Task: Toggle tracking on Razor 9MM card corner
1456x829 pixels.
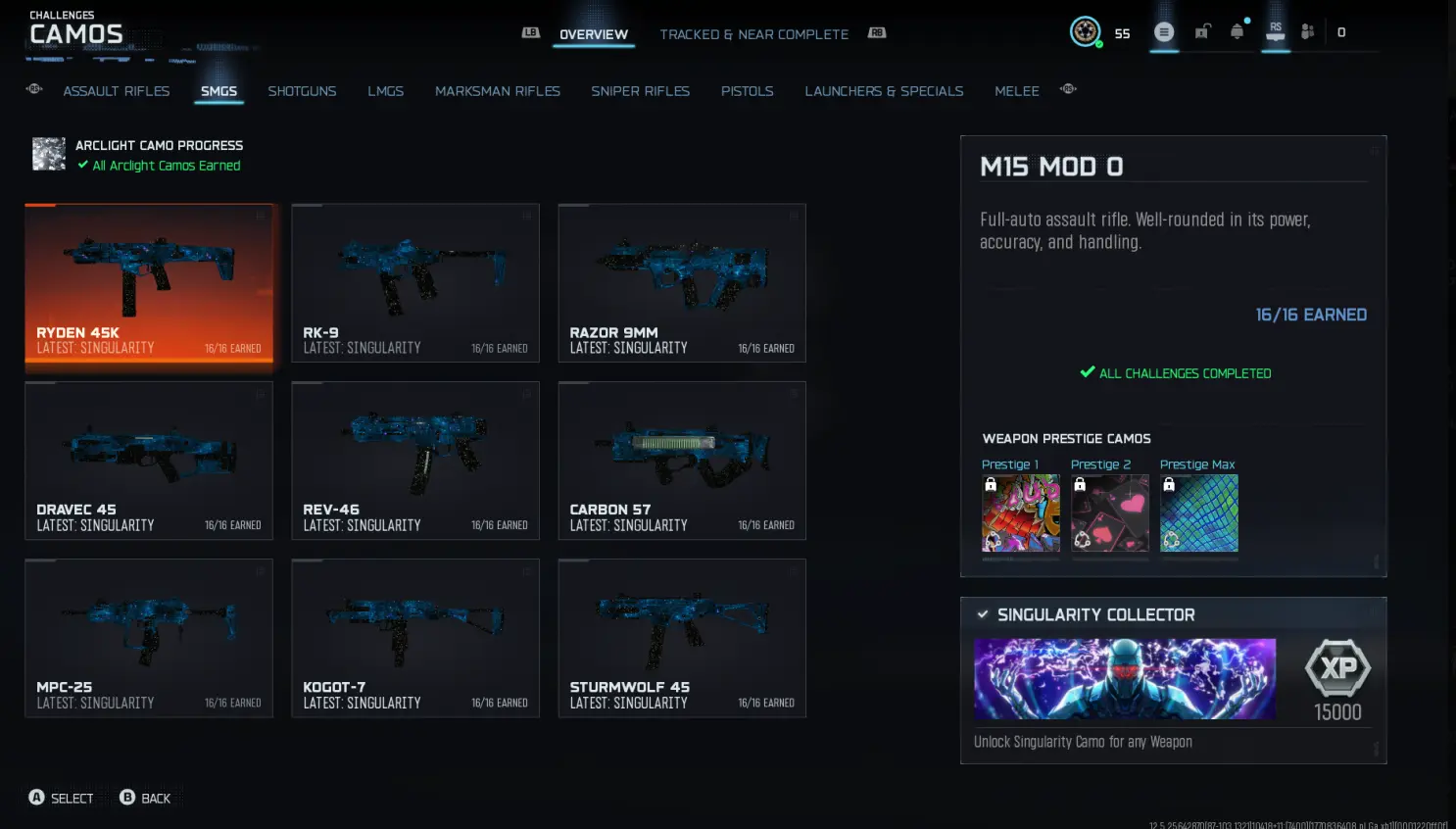Action: pos(794,216)
